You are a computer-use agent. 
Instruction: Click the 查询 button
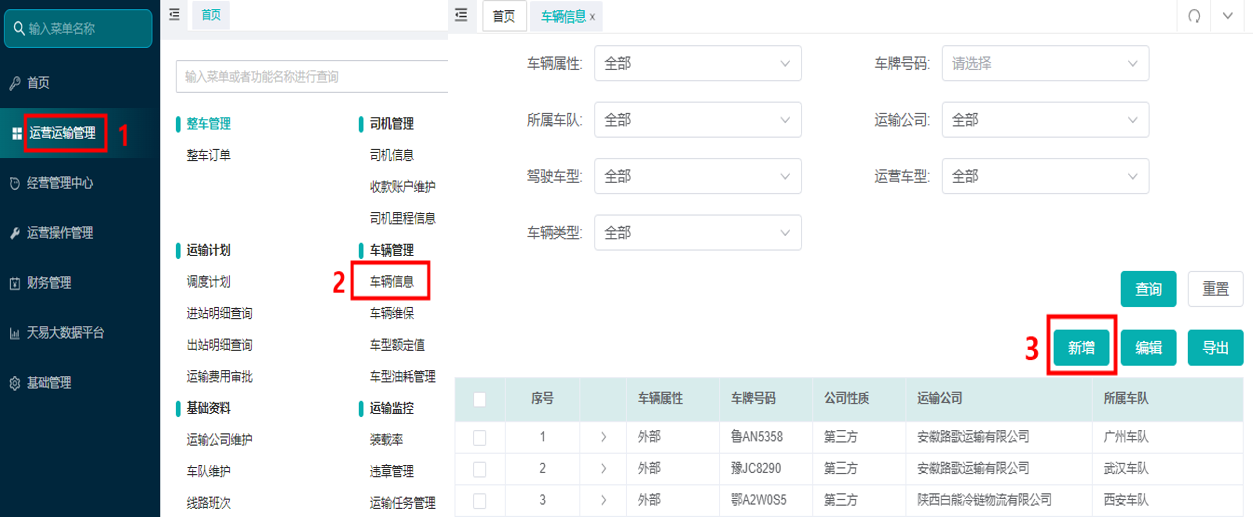pos(1149,289)
